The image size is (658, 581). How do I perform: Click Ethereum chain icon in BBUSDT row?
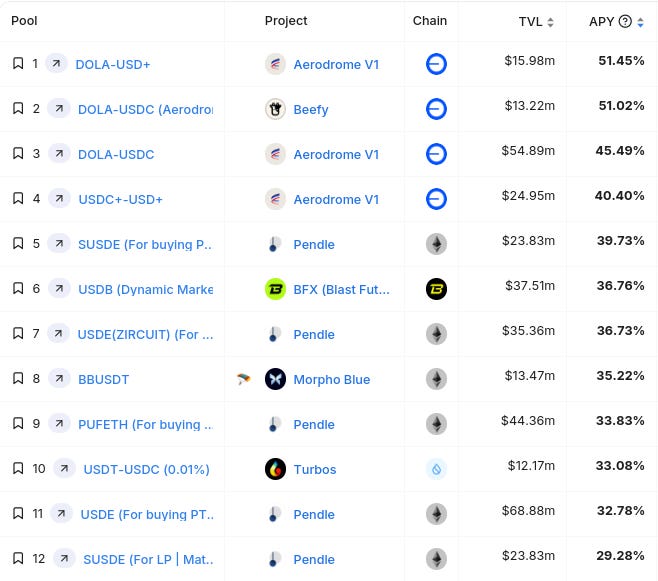point(436,379)
